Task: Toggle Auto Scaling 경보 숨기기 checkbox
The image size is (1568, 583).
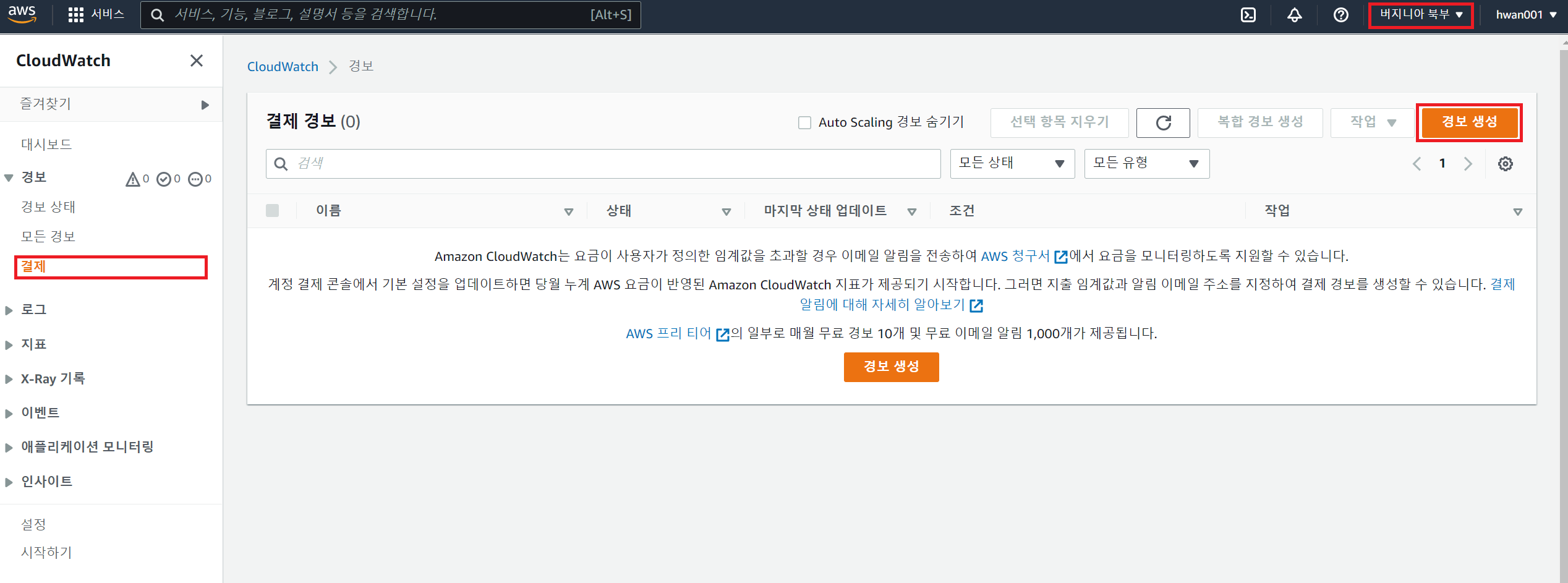Action: click(x=804, y=122)
